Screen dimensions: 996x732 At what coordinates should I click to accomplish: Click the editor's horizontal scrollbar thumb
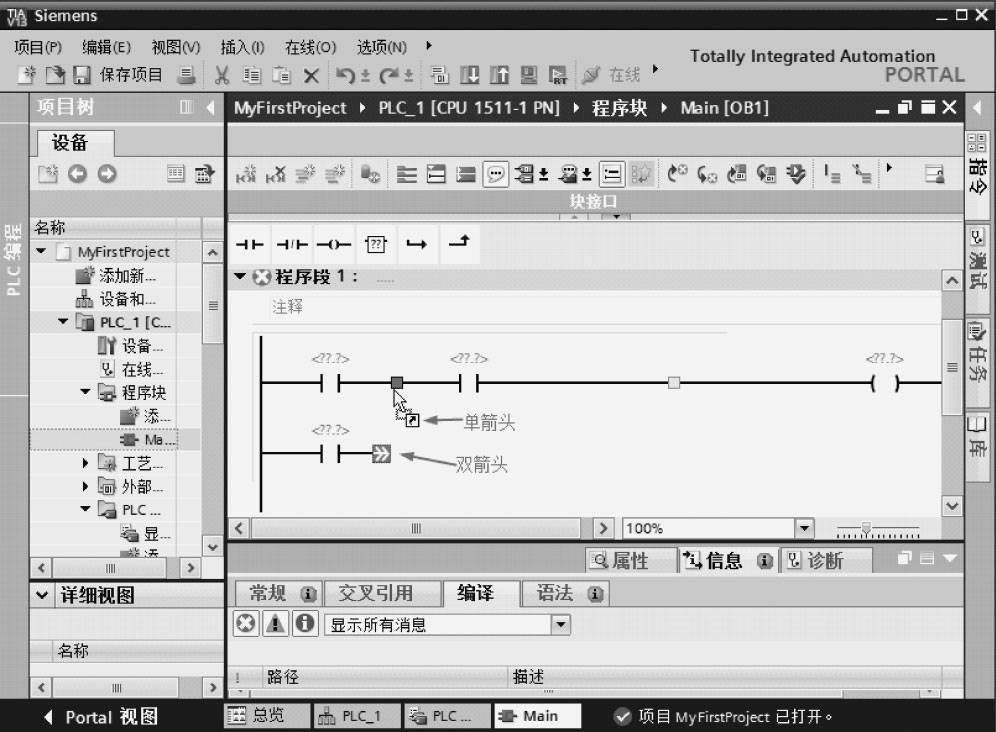pos(416,528)
